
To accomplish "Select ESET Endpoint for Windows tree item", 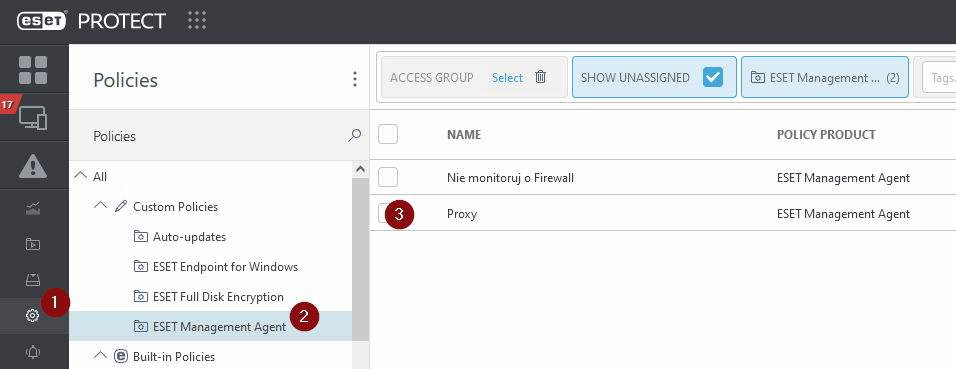I will pyautogui.click(x=225, y=267).
